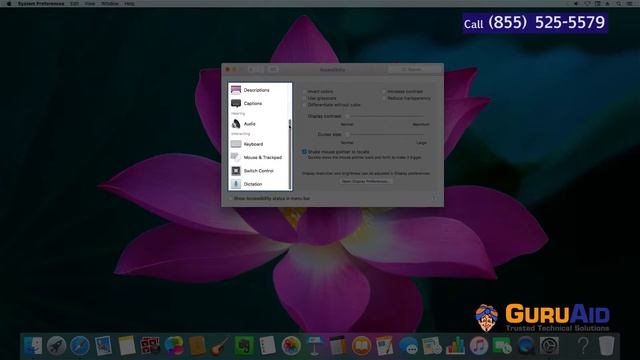
Task: Enable Show Accessibility status in menu bar
Action: (x=230, y=198)
